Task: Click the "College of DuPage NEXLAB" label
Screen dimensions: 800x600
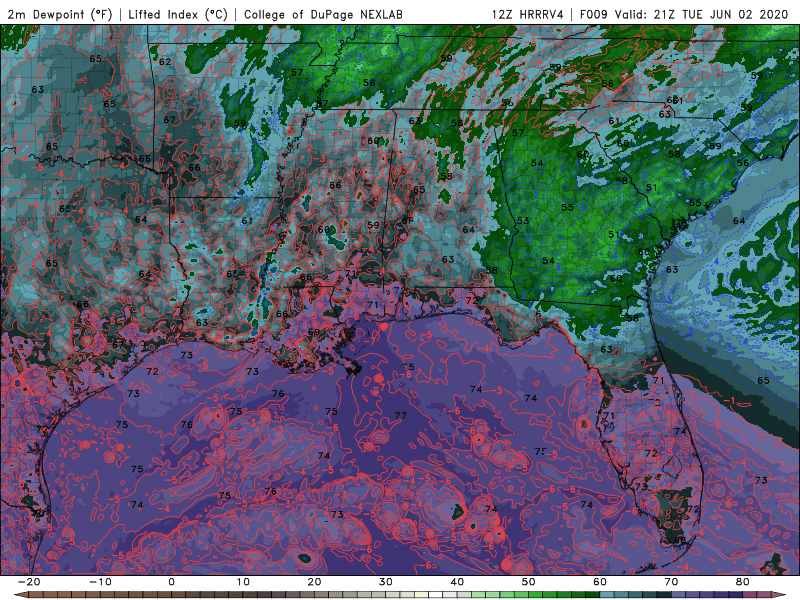Action: (x=323, y=14)
